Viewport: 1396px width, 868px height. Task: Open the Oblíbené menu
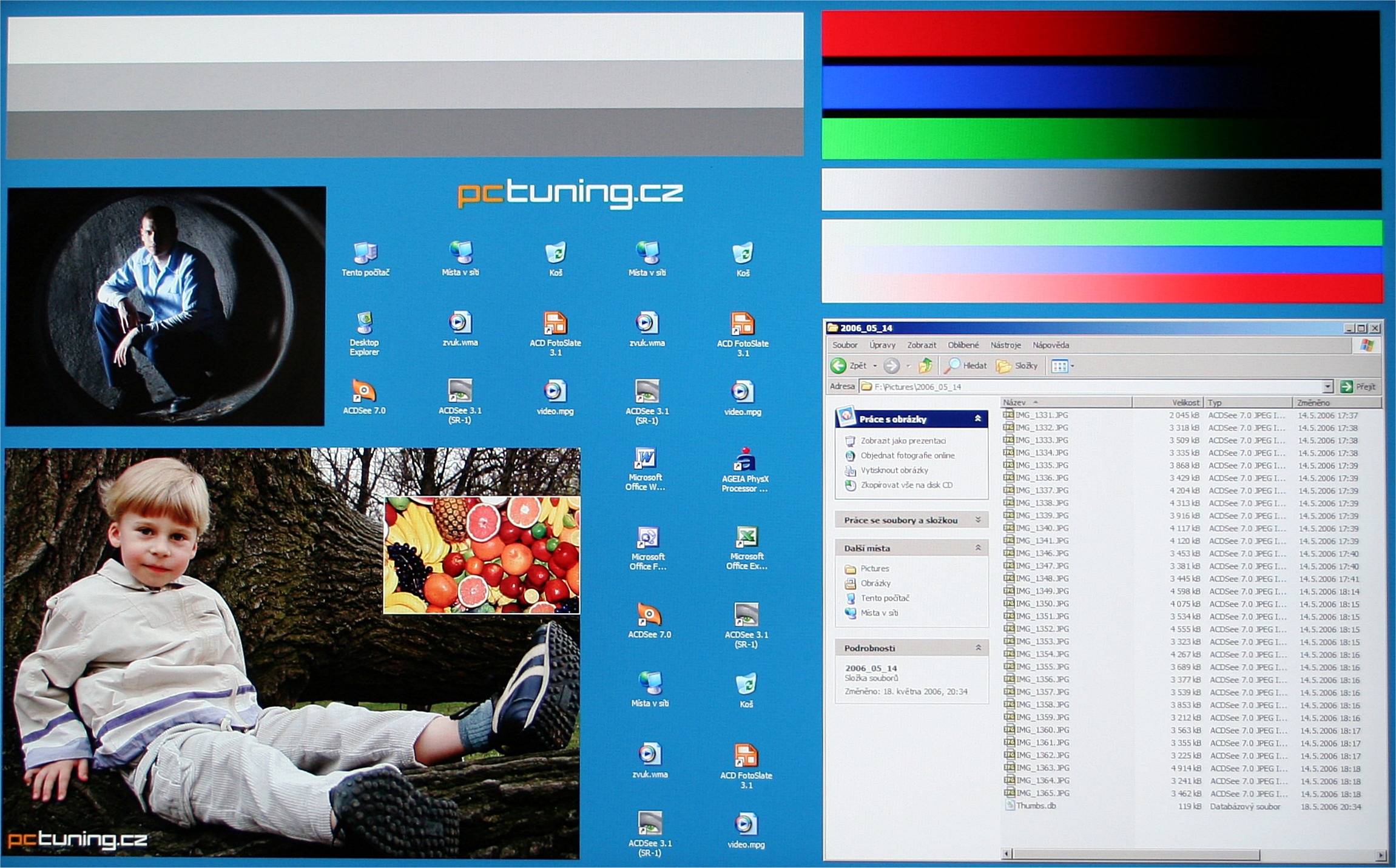963,345
